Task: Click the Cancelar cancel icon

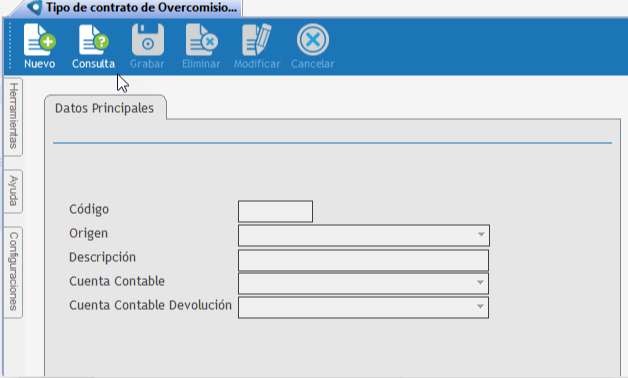Action: 313,40
